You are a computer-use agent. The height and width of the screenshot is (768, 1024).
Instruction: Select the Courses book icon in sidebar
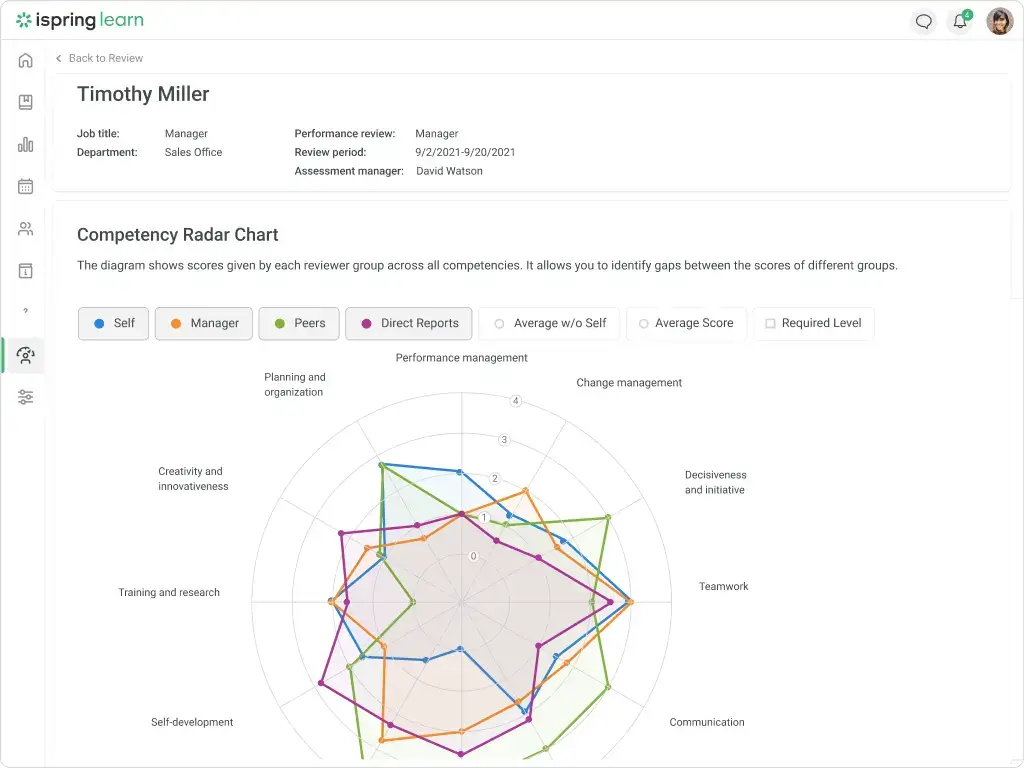[x=25, y=101]
